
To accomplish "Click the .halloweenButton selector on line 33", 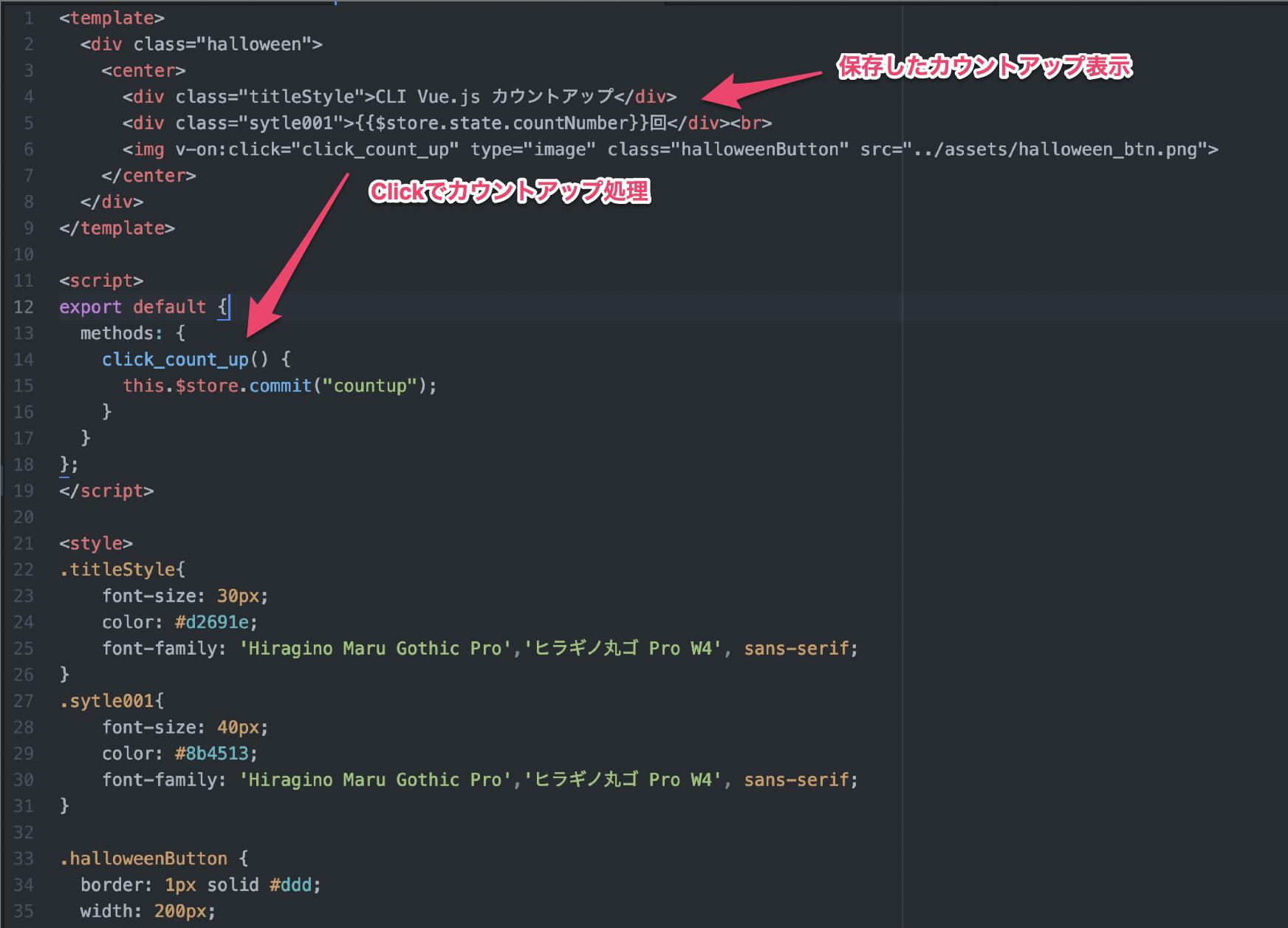I will [143, 859].
